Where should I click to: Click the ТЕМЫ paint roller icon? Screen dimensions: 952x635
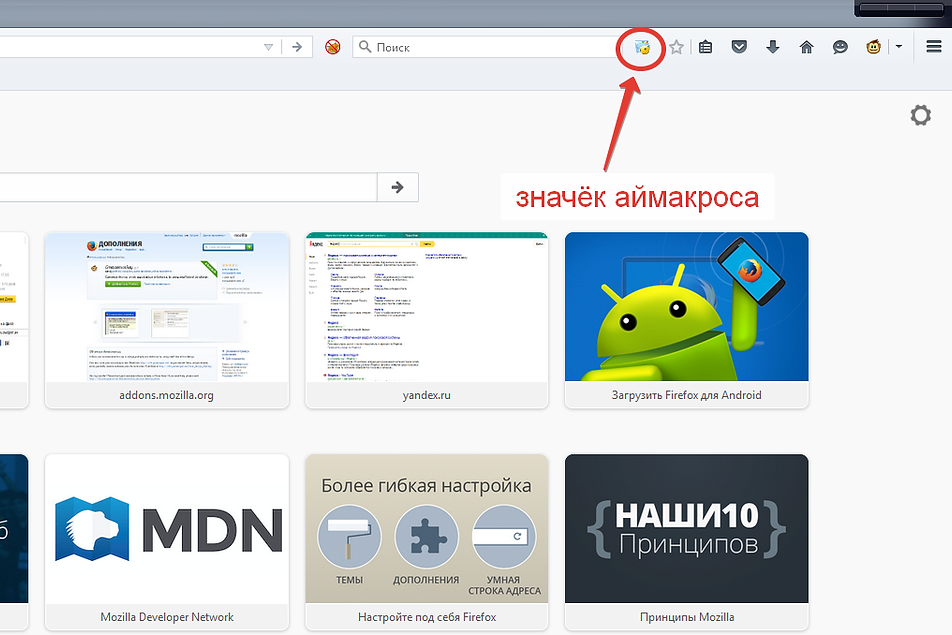[349, 537]
